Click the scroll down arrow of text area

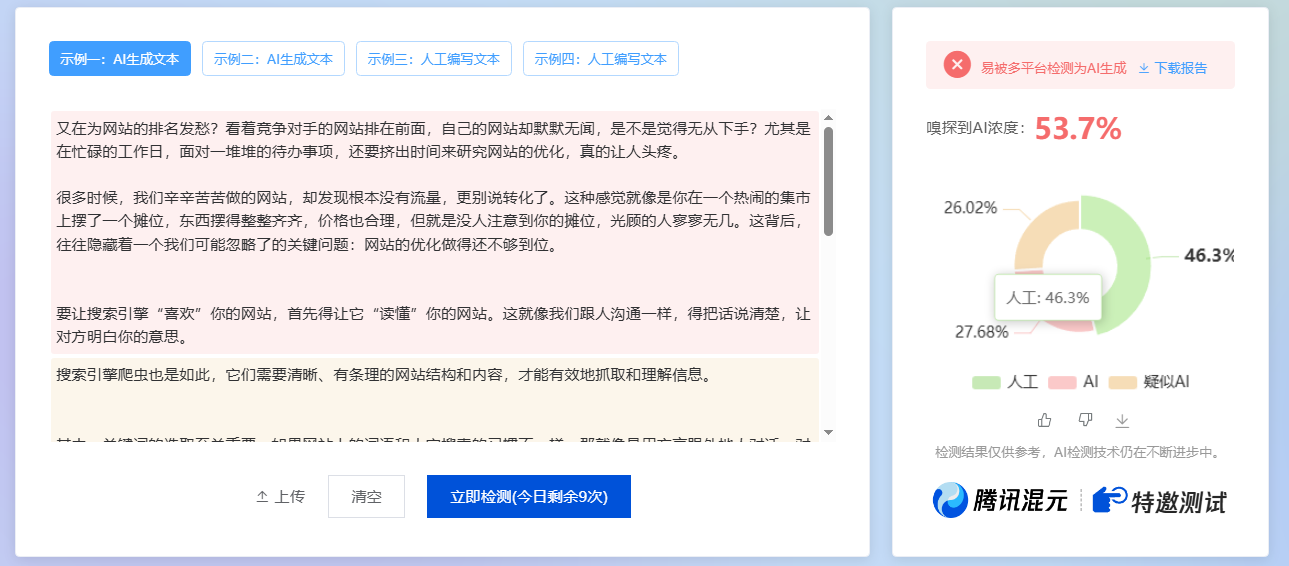click(x=828, y=432)
